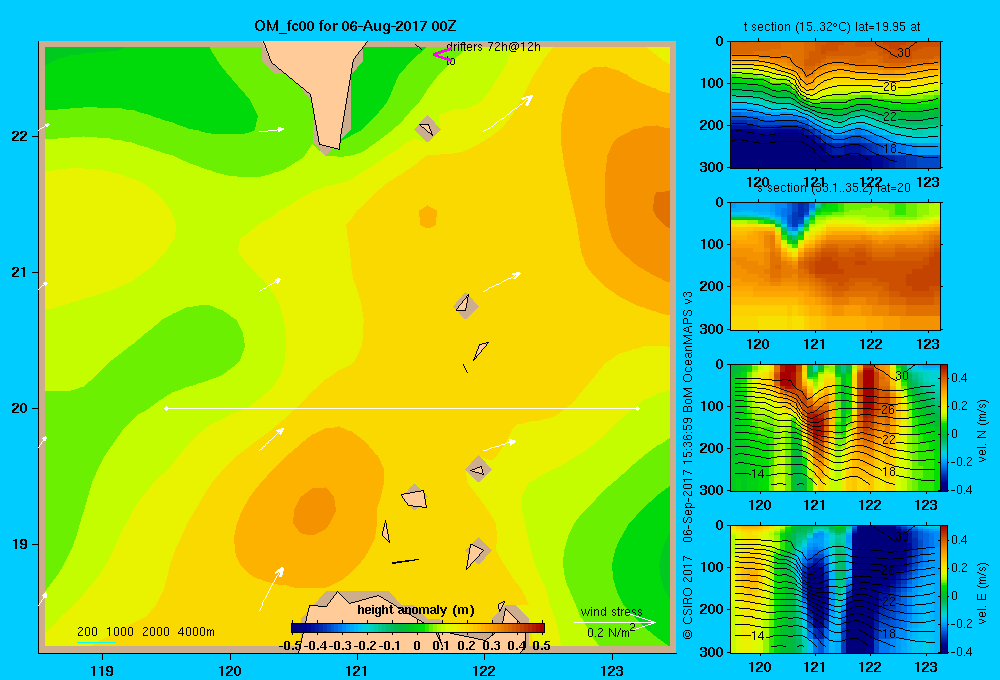Click latitude tick label 20 on main map
The height and width of the screenshot is (680, 1000).
click(x=19, y=408)
